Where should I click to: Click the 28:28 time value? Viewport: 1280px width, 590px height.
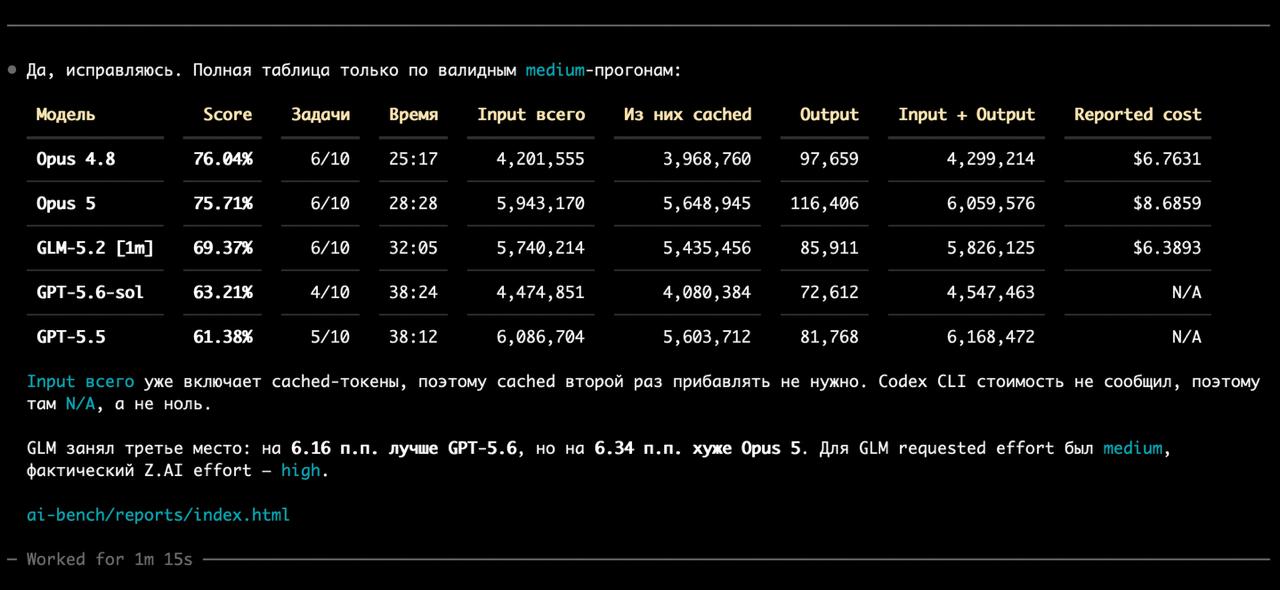(414, 203)
